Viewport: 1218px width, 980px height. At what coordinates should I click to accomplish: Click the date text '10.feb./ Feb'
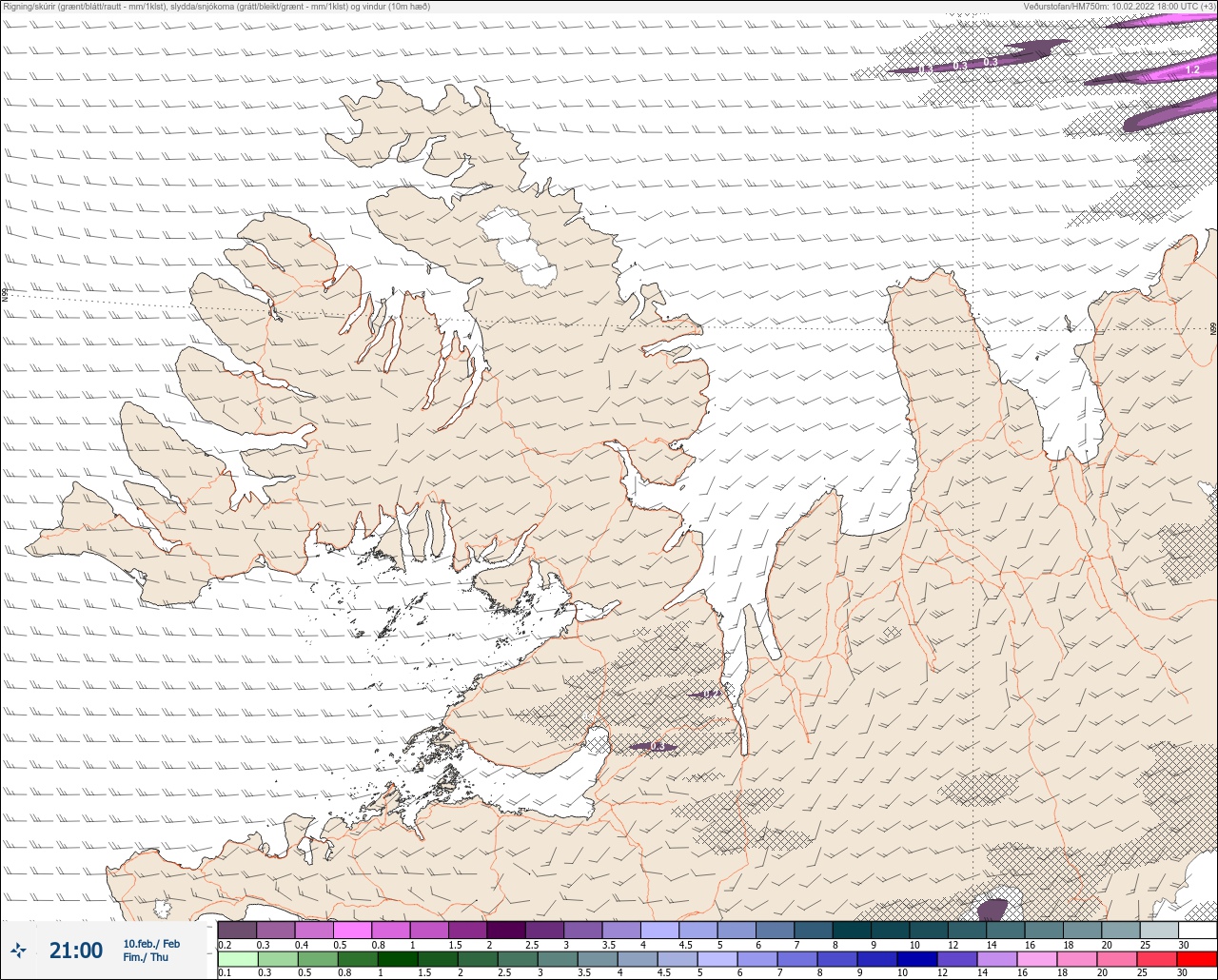[151, 943]
